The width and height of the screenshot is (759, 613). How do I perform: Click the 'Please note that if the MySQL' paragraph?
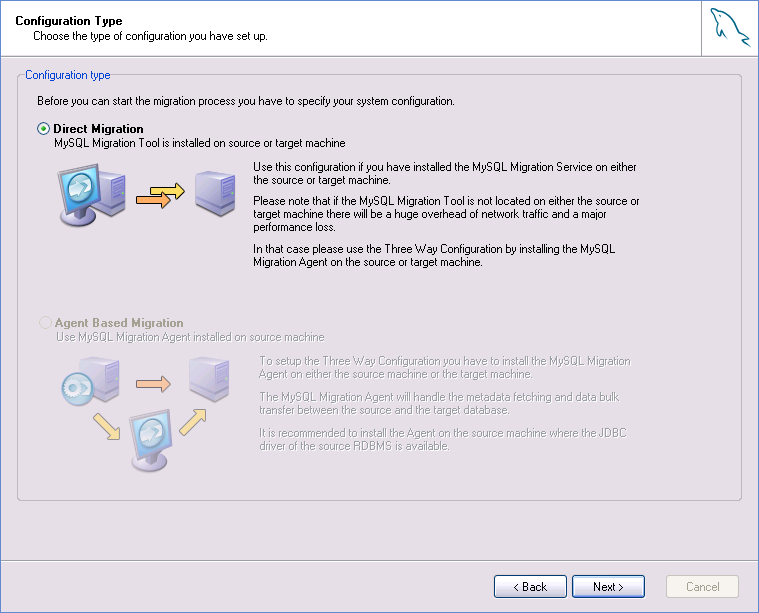(446, 214)
